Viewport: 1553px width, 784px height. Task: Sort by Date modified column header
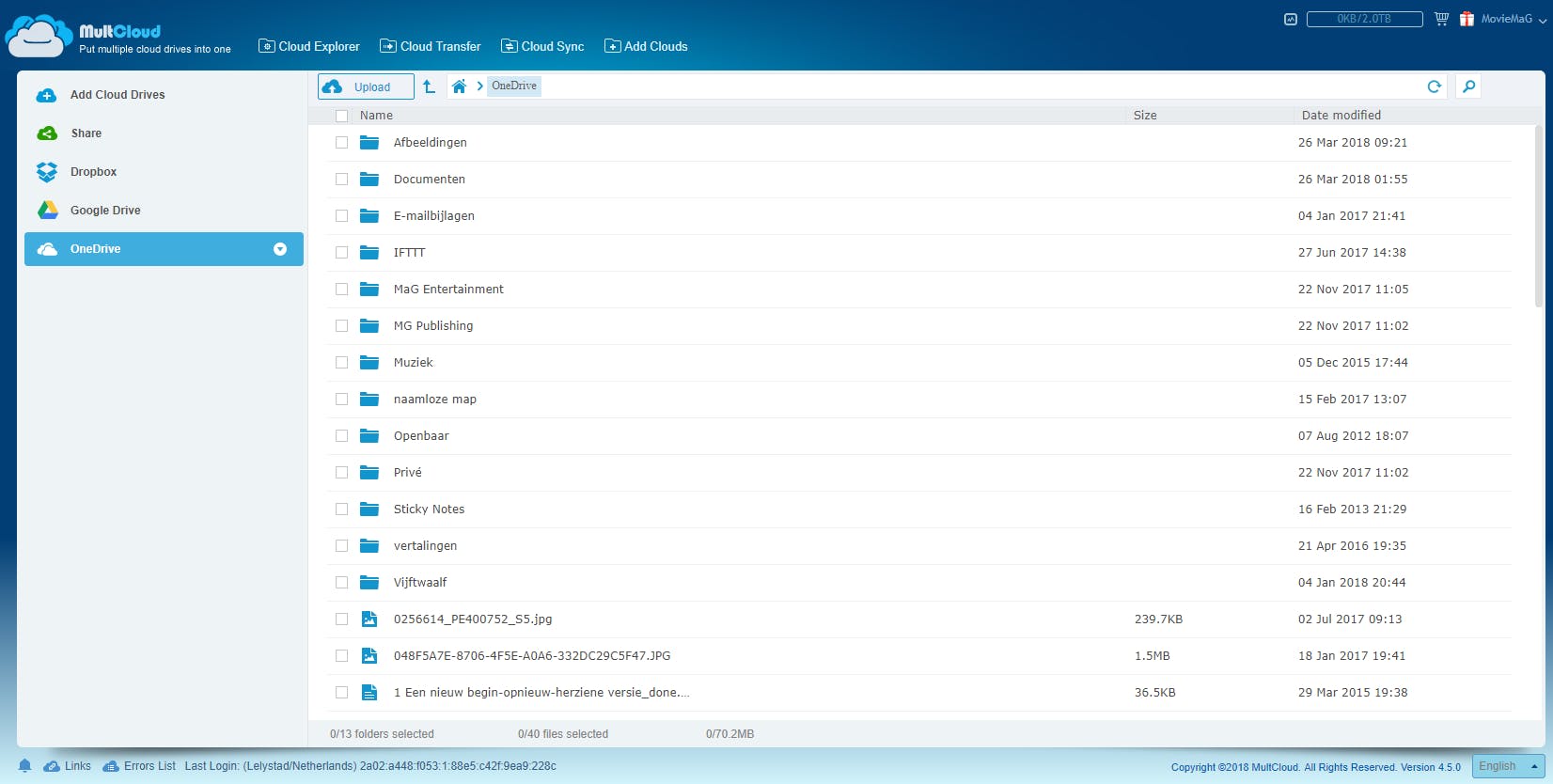[1341, 116]
